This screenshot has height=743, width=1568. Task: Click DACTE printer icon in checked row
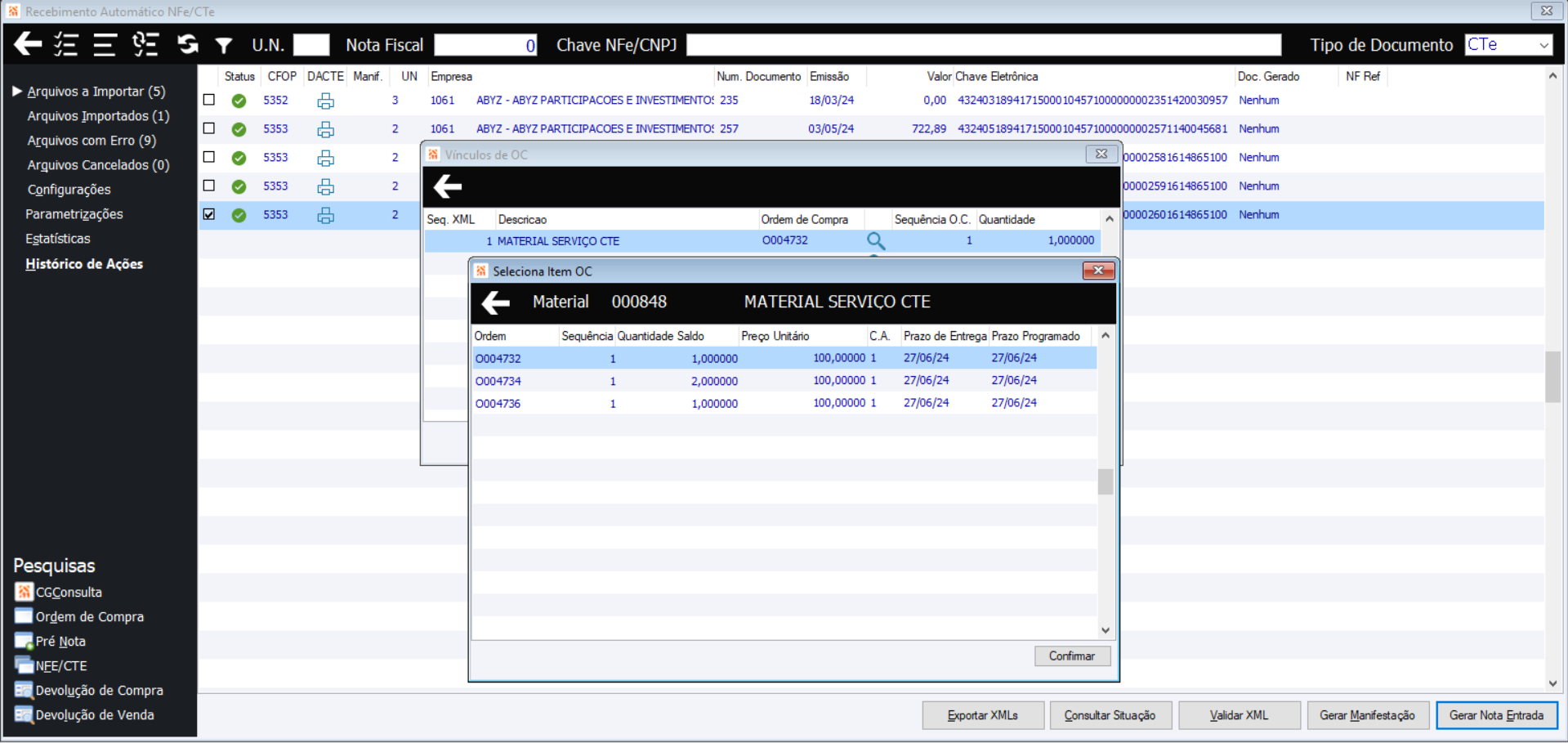coord(325,215)
